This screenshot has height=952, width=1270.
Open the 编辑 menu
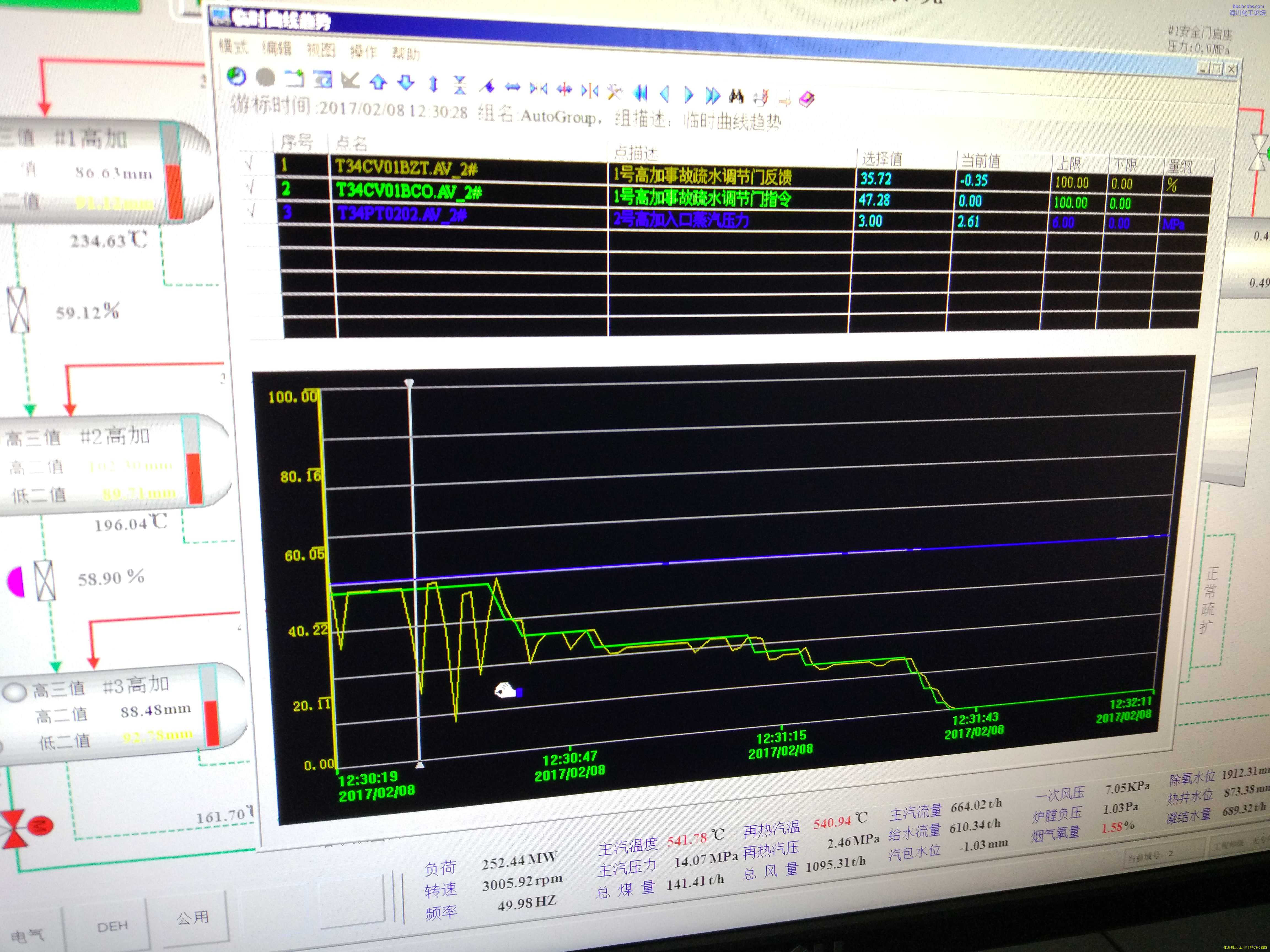click(x=277, y=48)
